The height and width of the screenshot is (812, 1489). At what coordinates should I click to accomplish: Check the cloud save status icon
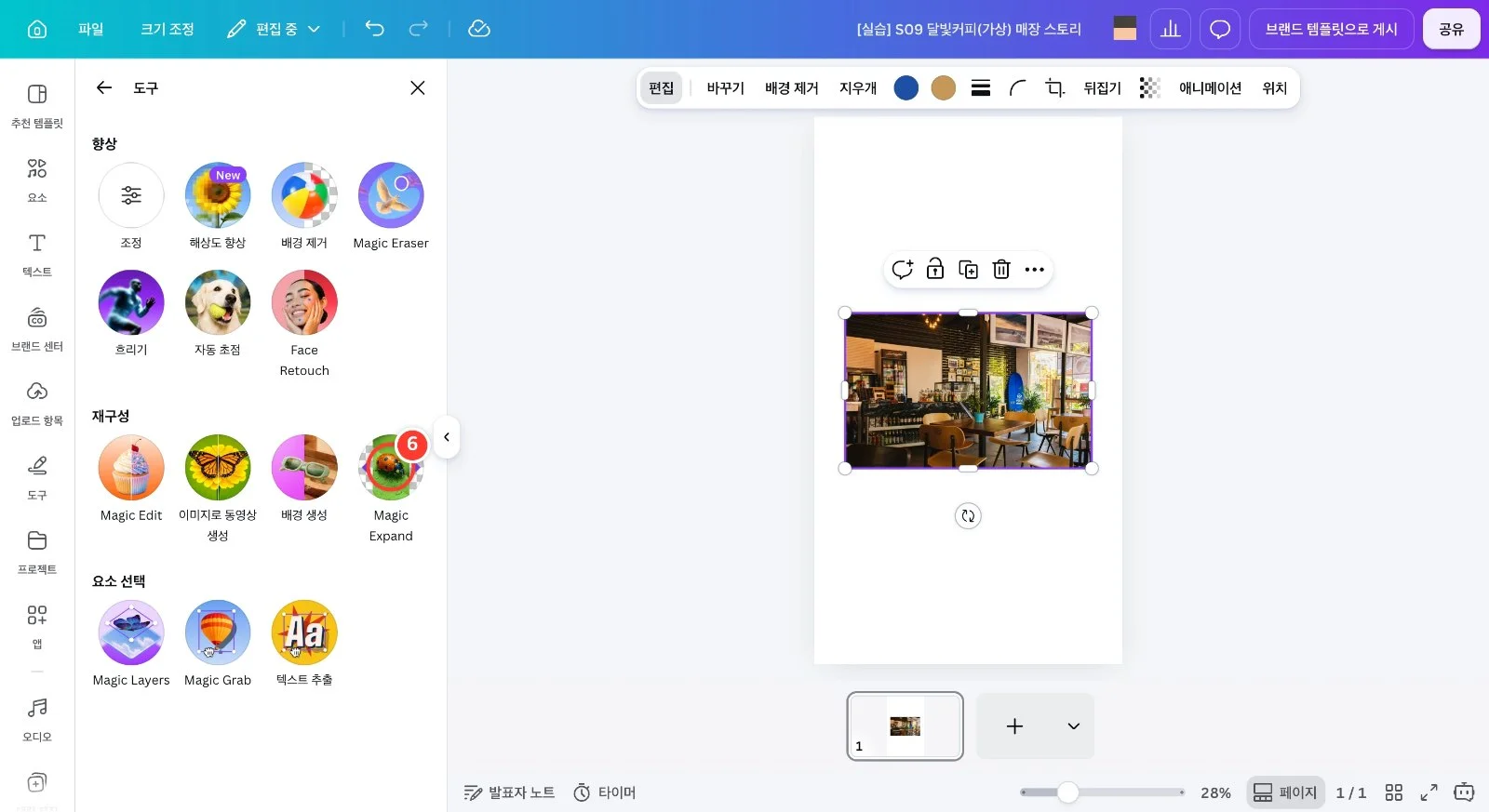[x=479, y=29]
